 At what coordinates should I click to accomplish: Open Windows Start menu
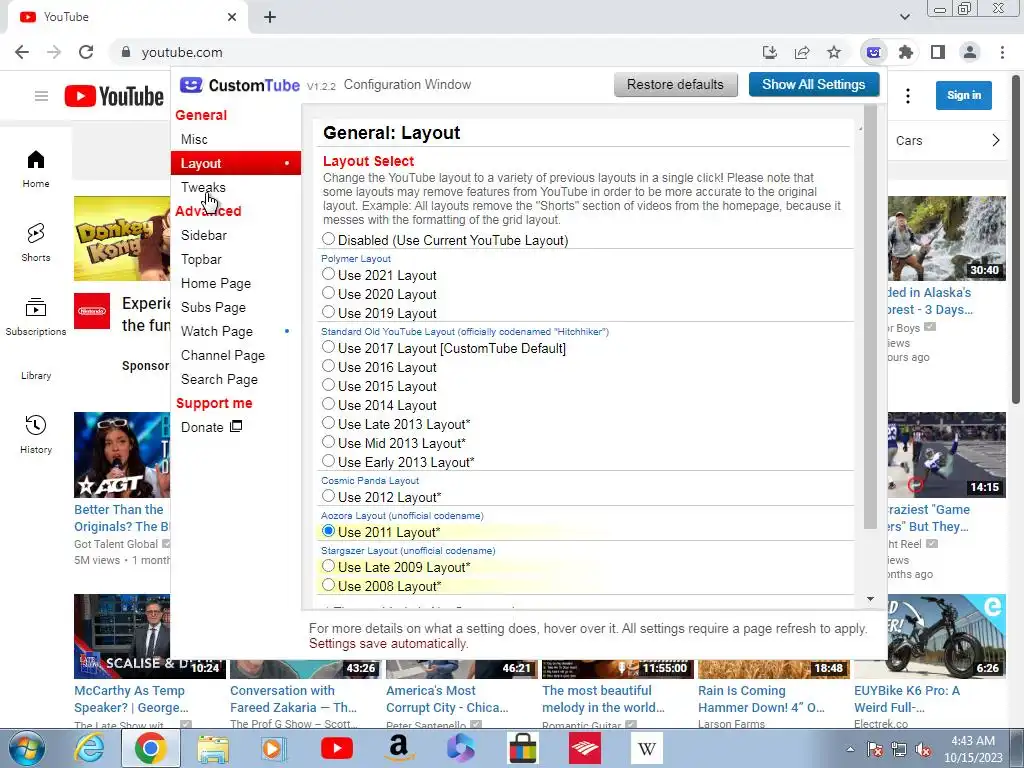(x=26, y=748)
